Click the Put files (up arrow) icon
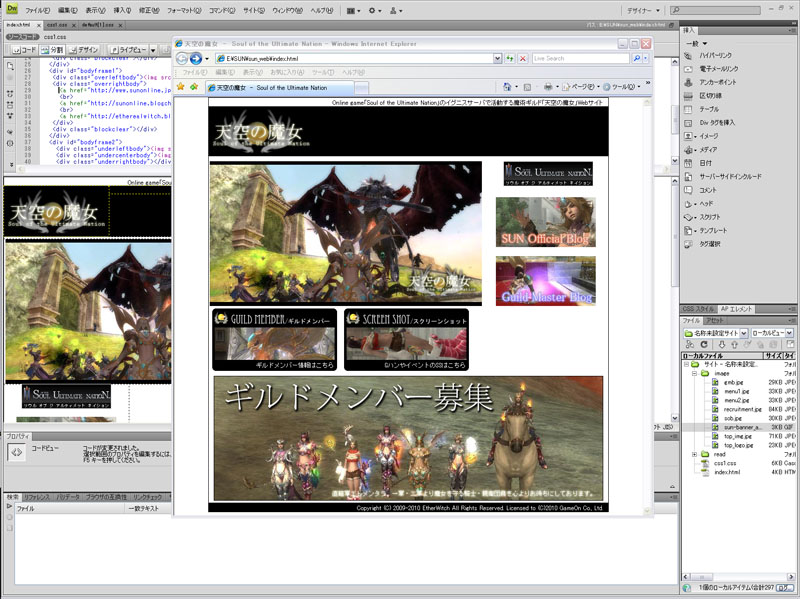The image size is (800, 599). pos(735,345)
